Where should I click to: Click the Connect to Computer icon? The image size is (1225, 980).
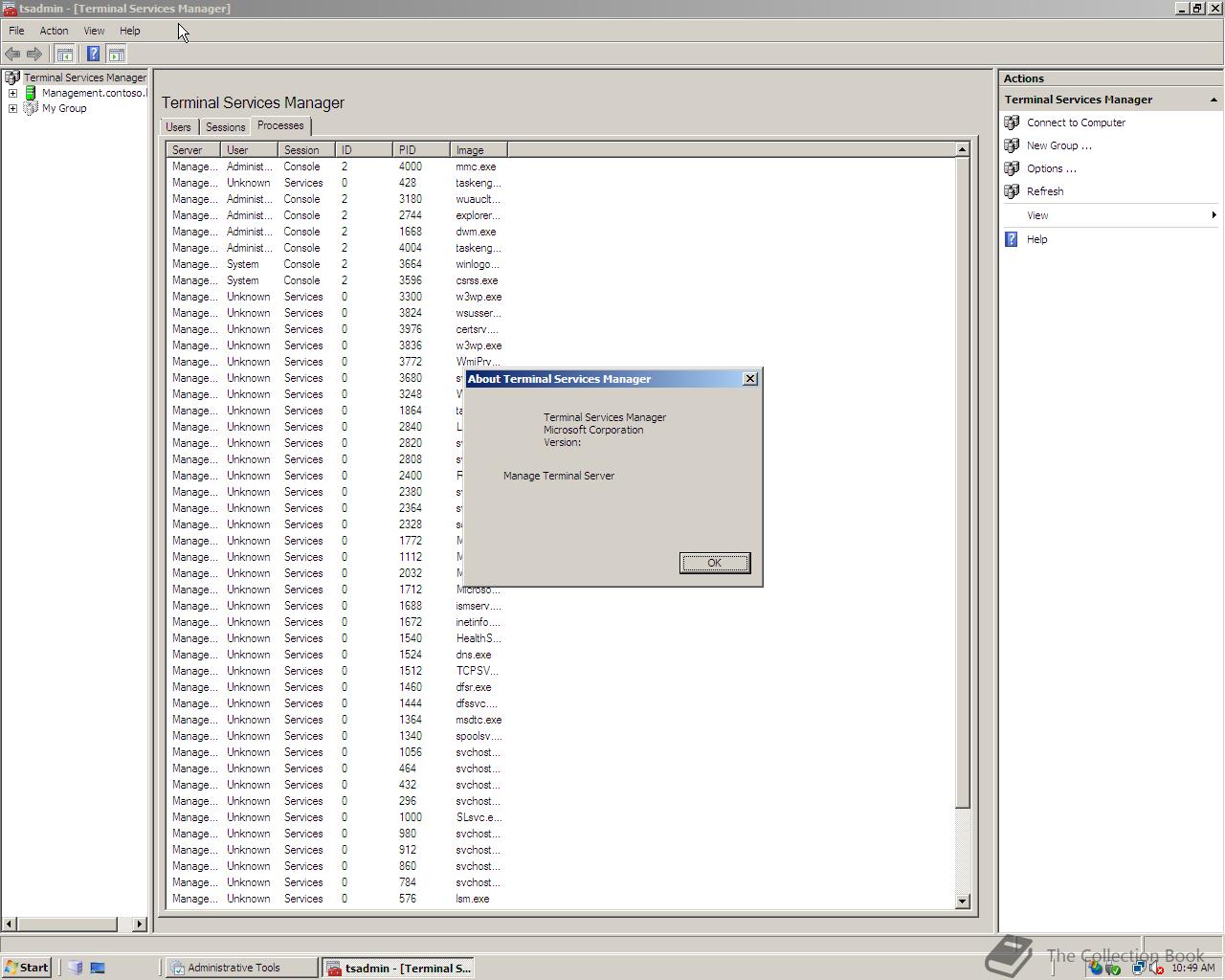click(1012, 122)
